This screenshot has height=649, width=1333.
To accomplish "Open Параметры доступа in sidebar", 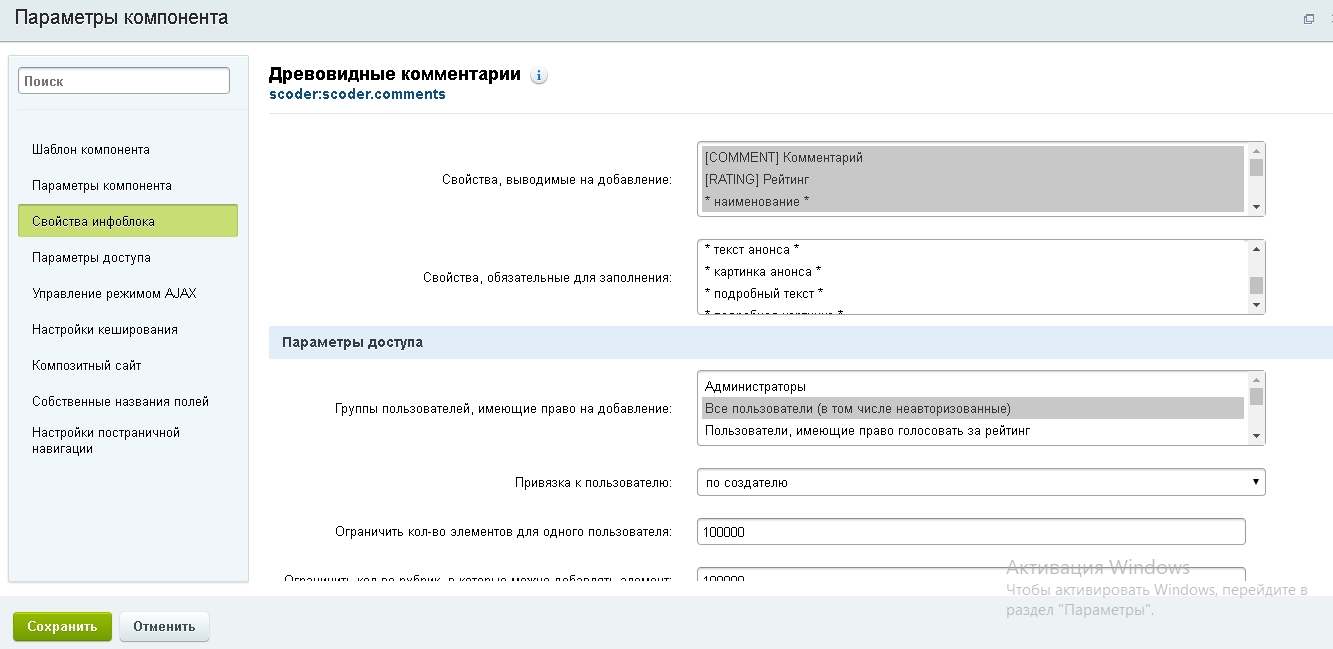I will click(x=92, y=258).
